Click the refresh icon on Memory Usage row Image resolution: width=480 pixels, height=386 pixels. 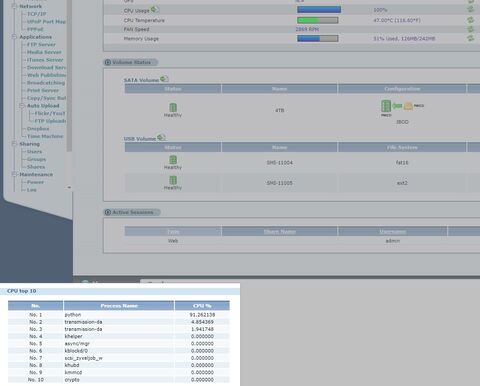[470, 38]
